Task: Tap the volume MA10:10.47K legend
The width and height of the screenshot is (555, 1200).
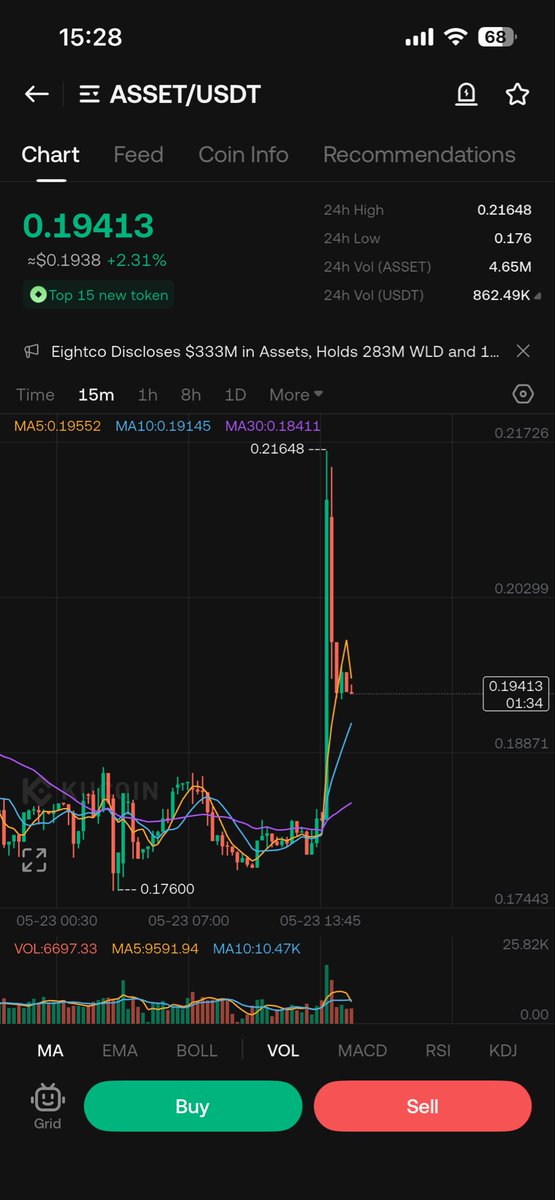Action: pyautogui.click(x=257, y=948)
